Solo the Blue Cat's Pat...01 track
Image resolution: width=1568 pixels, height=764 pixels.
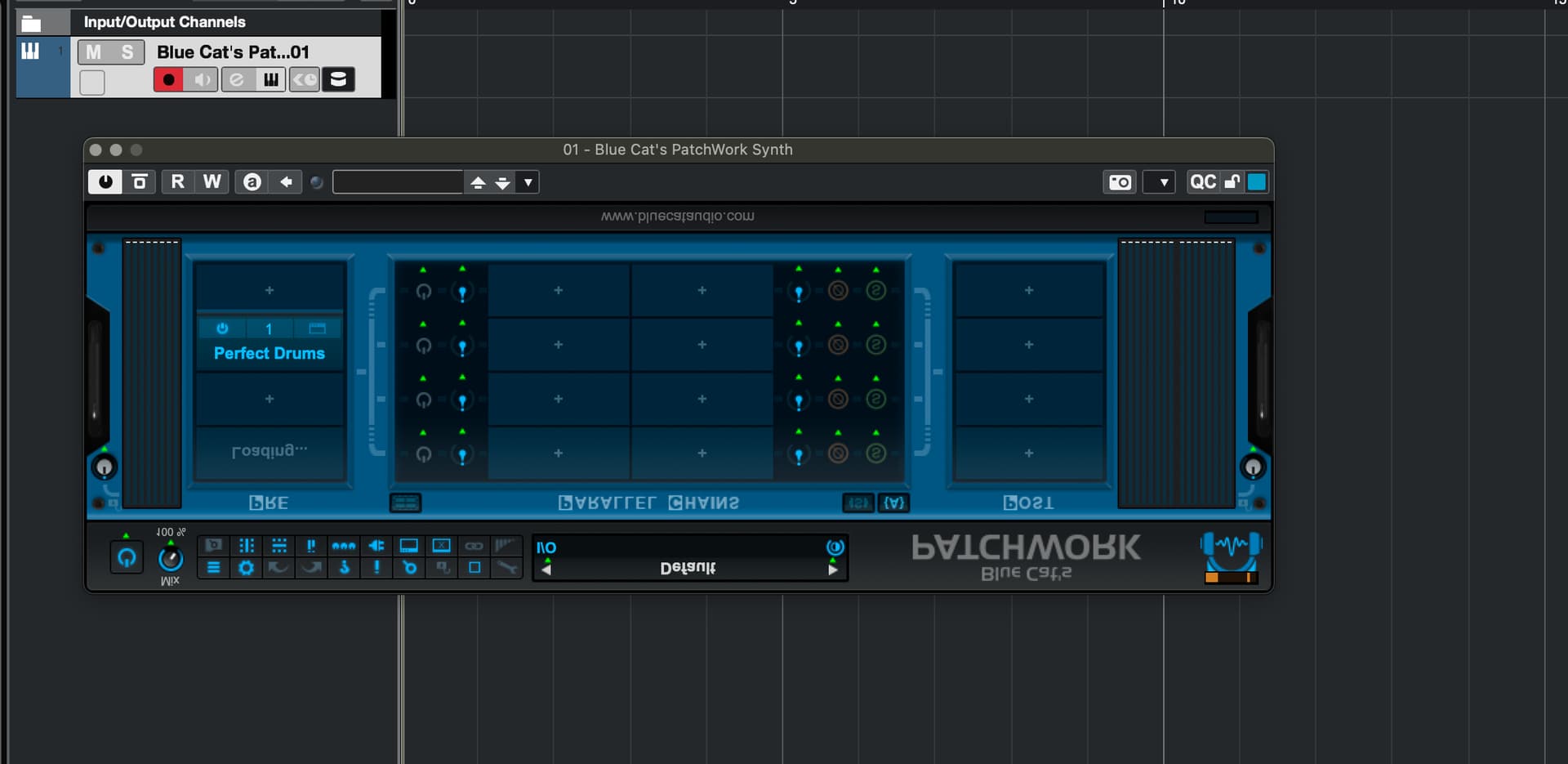(x=127, y=52)
